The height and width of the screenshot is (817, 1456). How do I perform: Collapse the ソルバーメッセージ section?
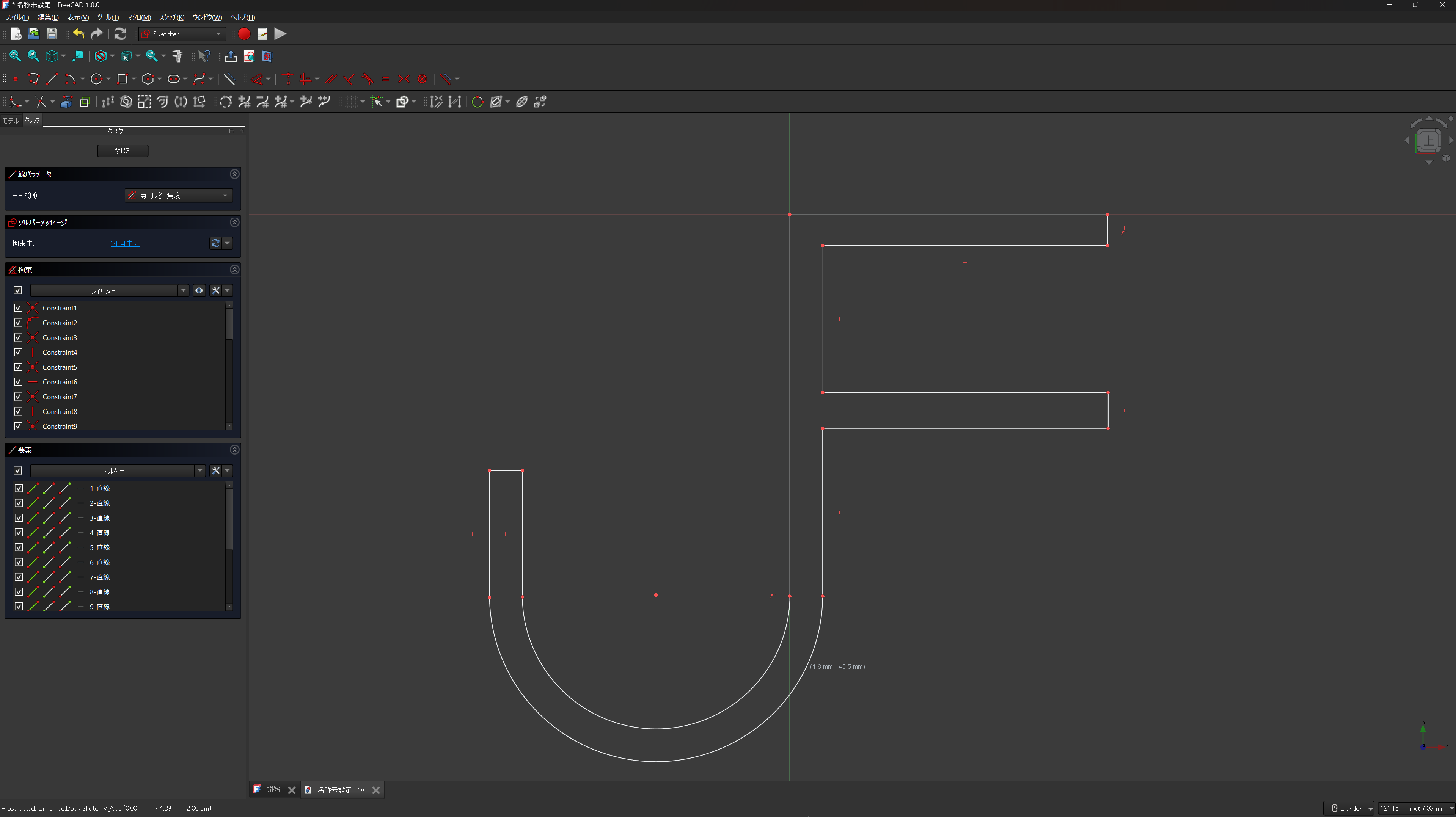click(x=234, y=222)
